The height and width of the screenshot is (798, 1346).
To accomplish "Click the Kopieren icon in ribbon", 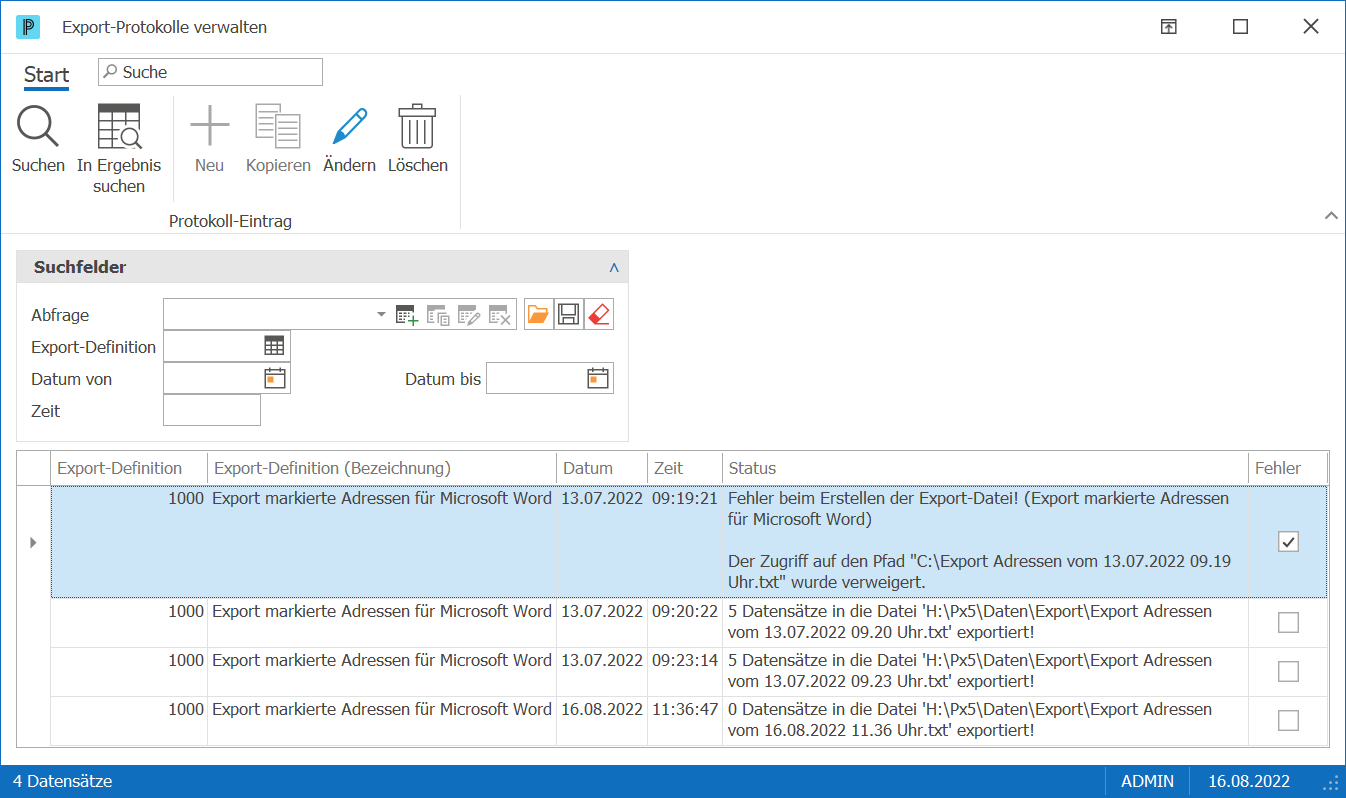I will 278,127.
